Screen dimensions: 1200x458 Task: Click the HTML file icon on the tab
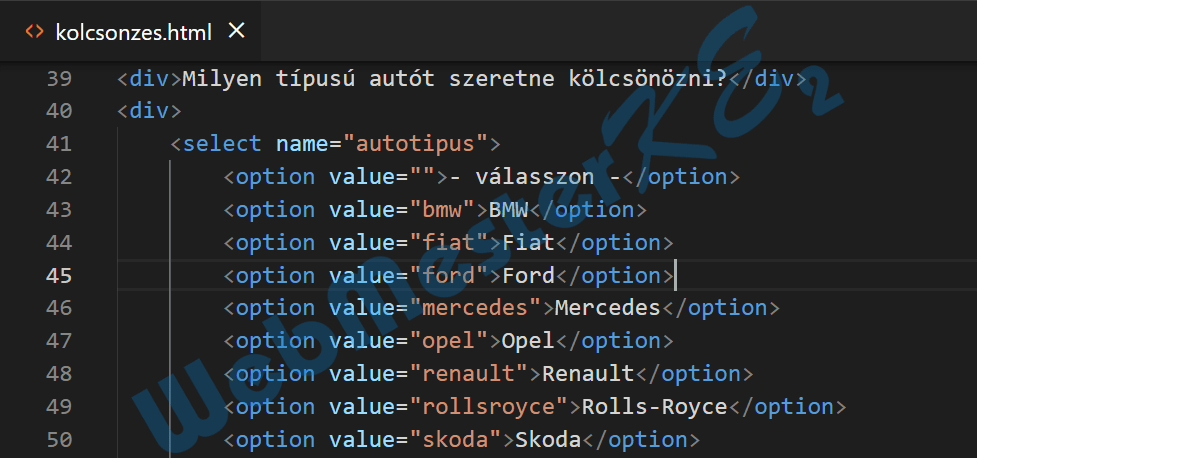tap(35, 32)
